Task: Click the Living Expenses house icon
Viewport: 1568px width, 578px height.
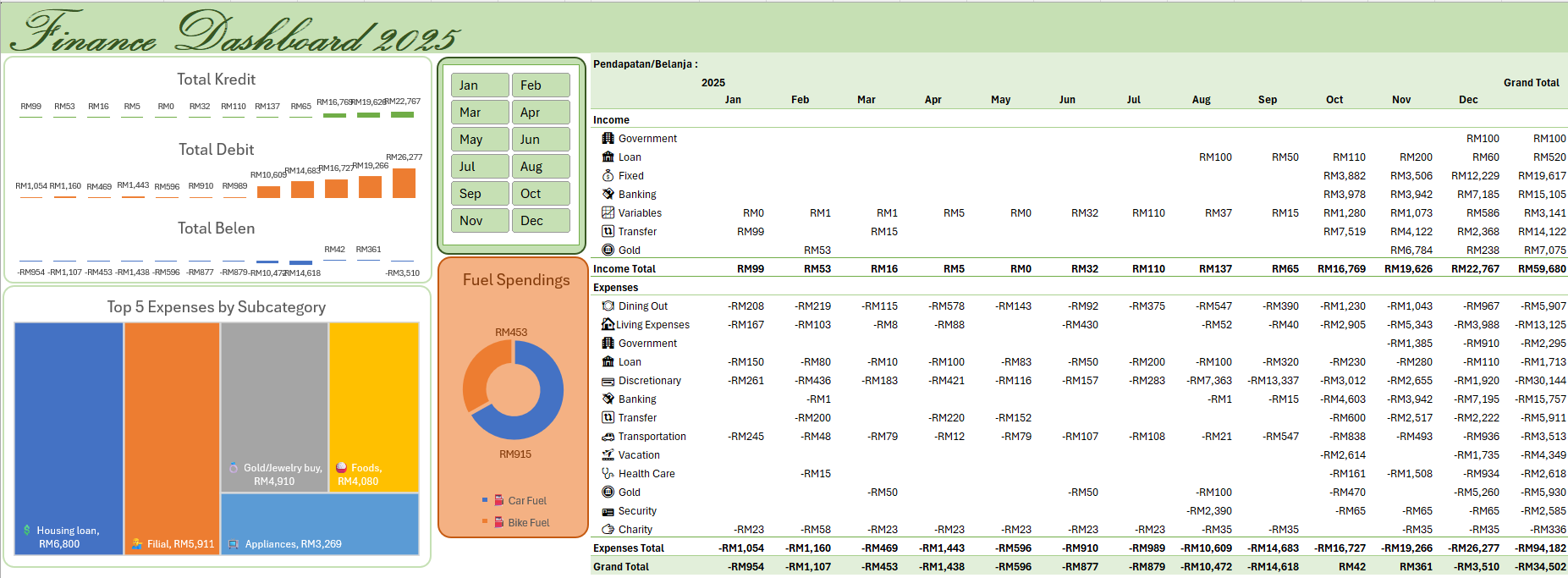Action: pyautogui.click(x=608, y=324)
